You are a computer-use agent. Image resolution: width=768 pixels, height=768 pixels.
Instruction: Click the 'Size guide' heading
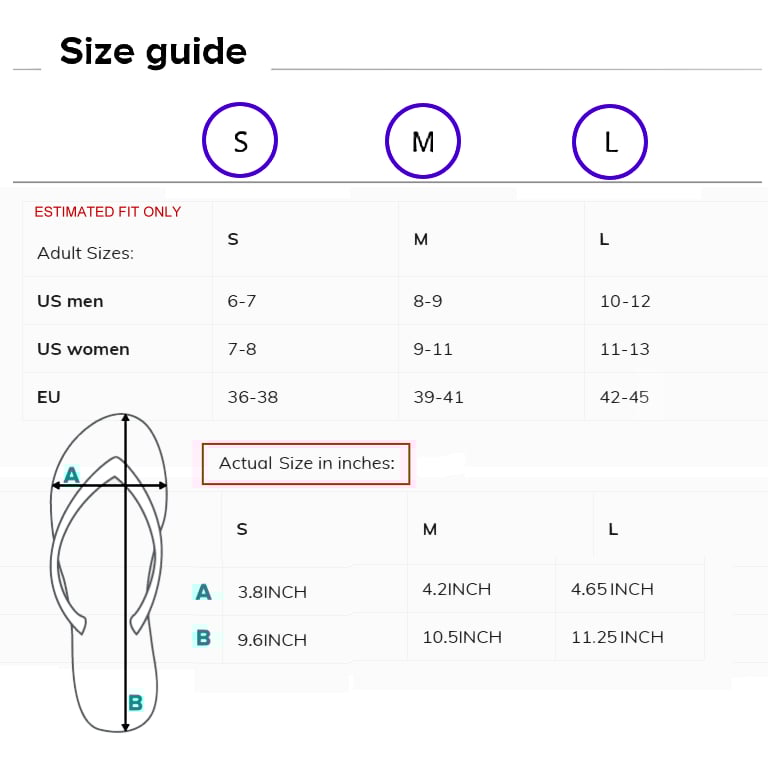[x=153, y=51]
